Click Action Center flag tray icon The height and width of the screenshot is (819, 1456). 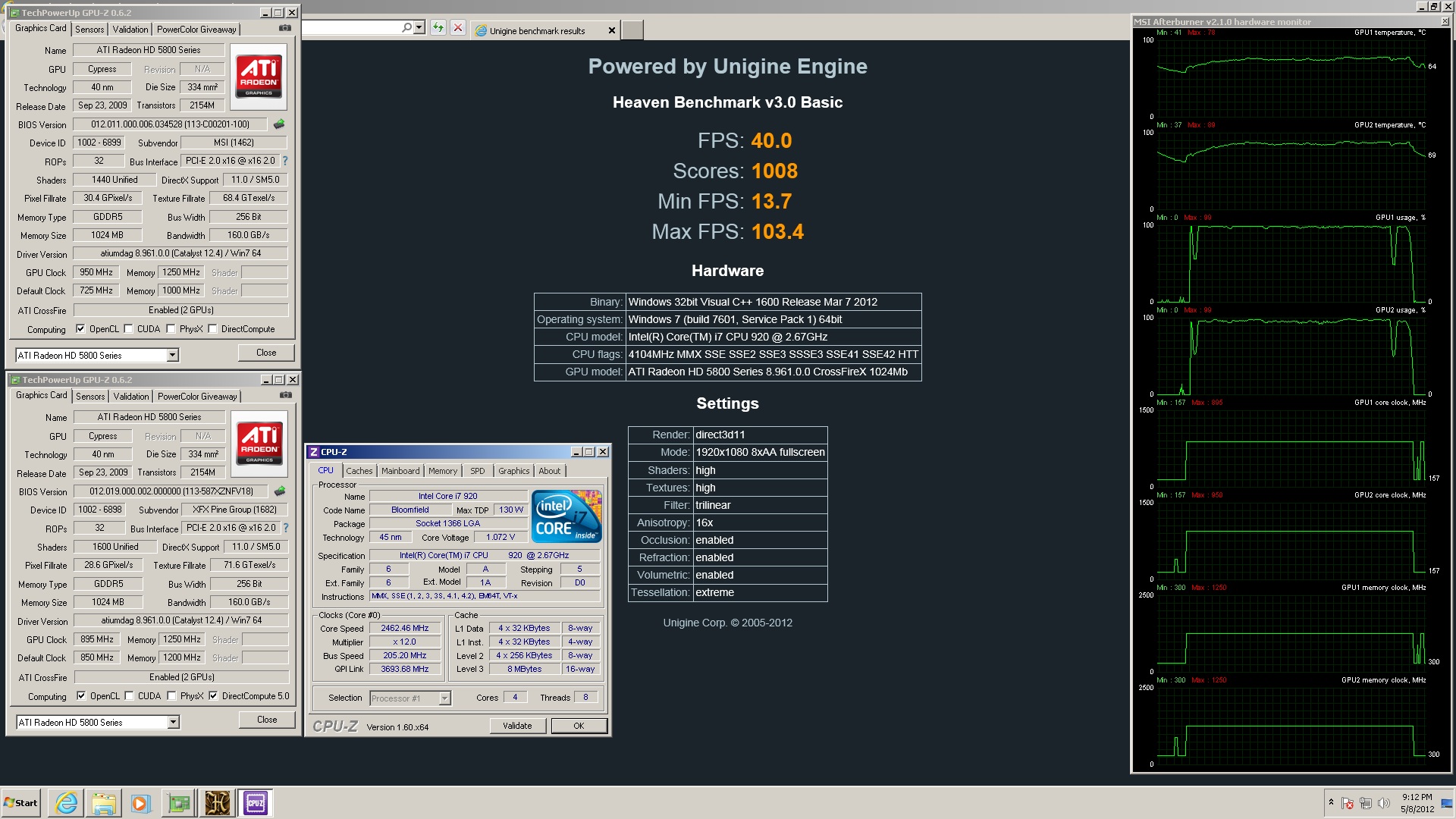click(1348, 803)
